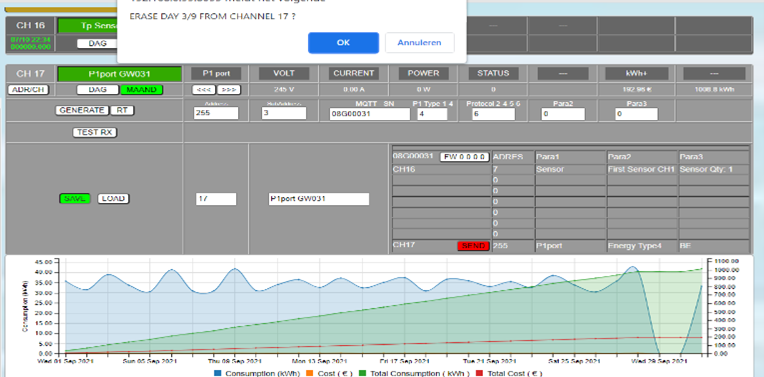Go to next period with >>> button
The image size is (764, 377).
tap(229, 90)
